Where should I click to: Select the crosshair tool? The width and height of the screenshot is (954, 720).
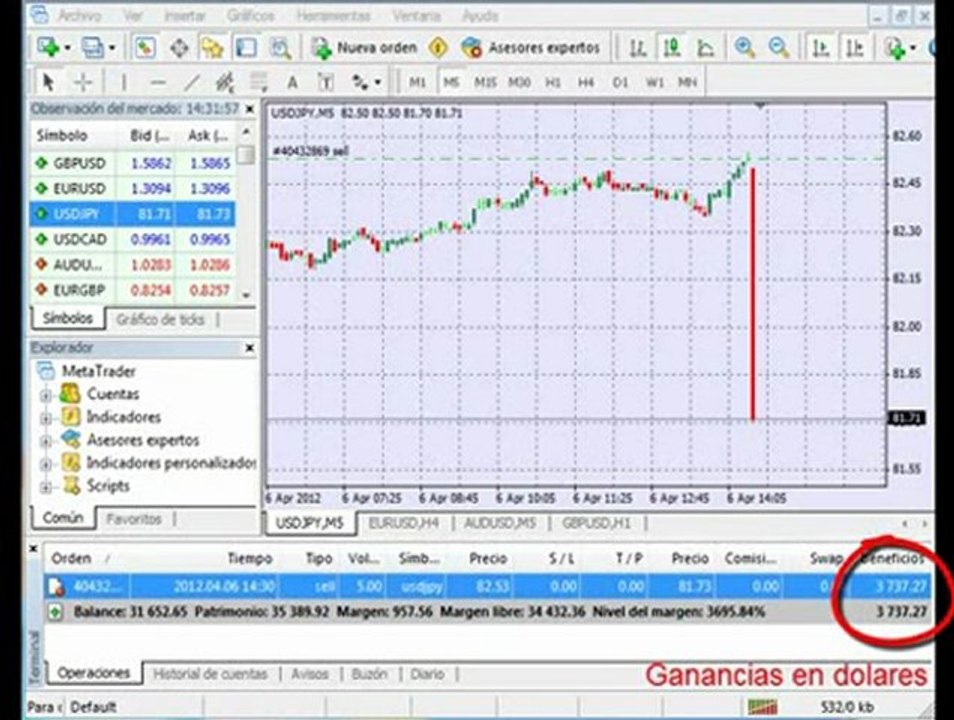click(83, 82)
